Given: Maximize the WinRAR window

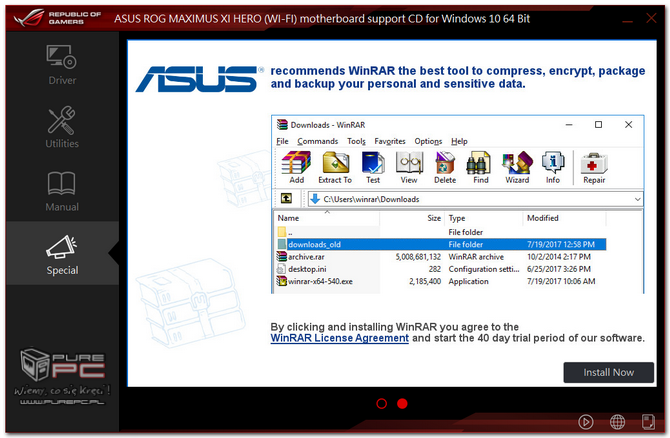Looking at the screenshot, I should (x=598, y=124).
